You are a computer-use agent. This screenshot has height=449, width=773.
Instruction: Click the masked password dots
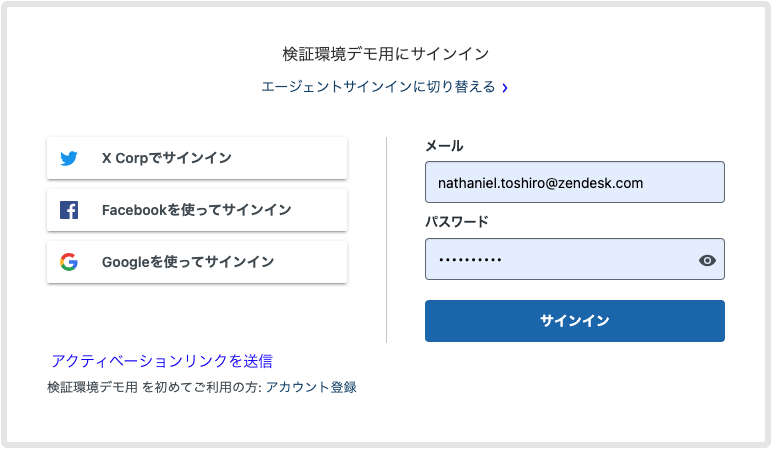tap(470, 260)
